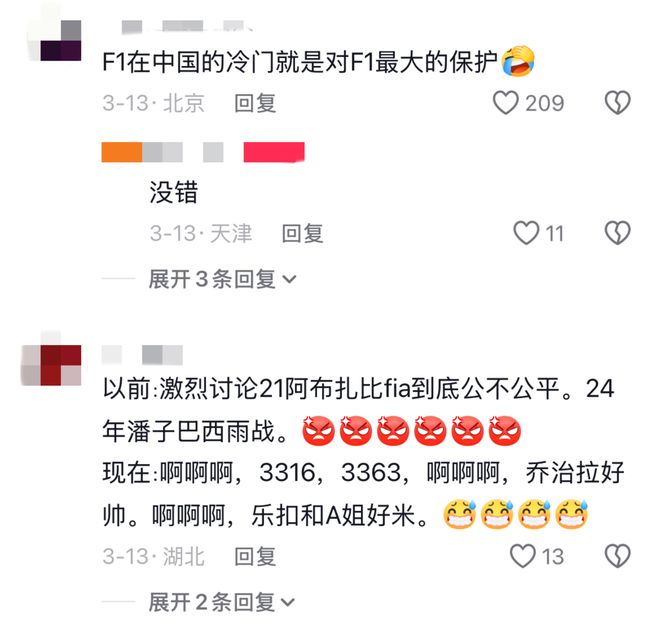This screenshot has height=631, width=660.
Task: Reply to the 北京 comment via 回复
Action: 255,103
